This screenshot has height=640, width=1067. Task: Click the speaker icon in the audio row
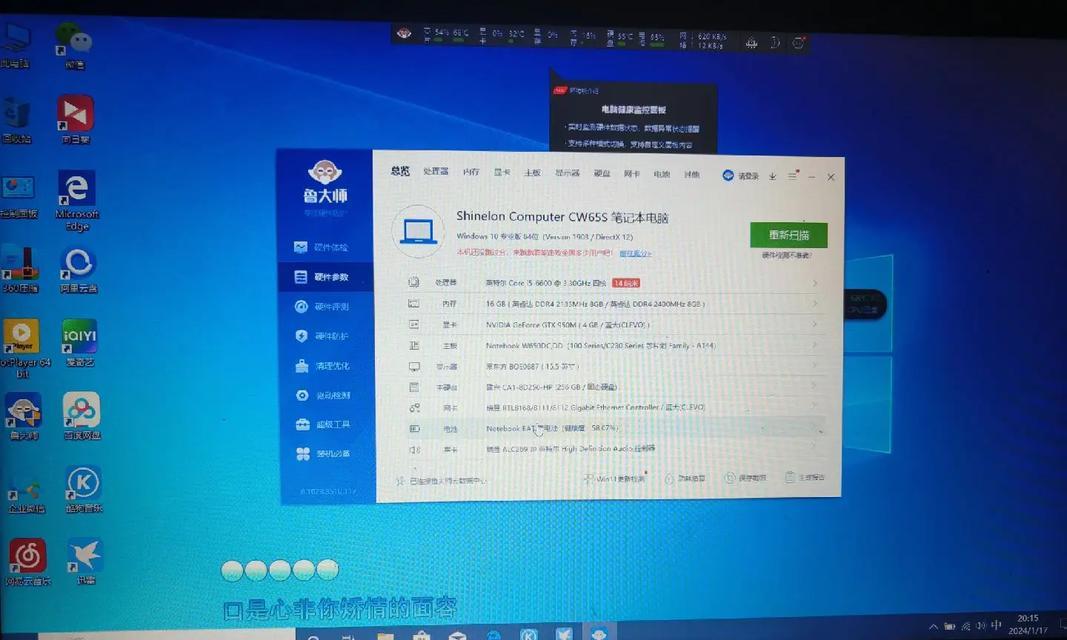pos(414,450)
